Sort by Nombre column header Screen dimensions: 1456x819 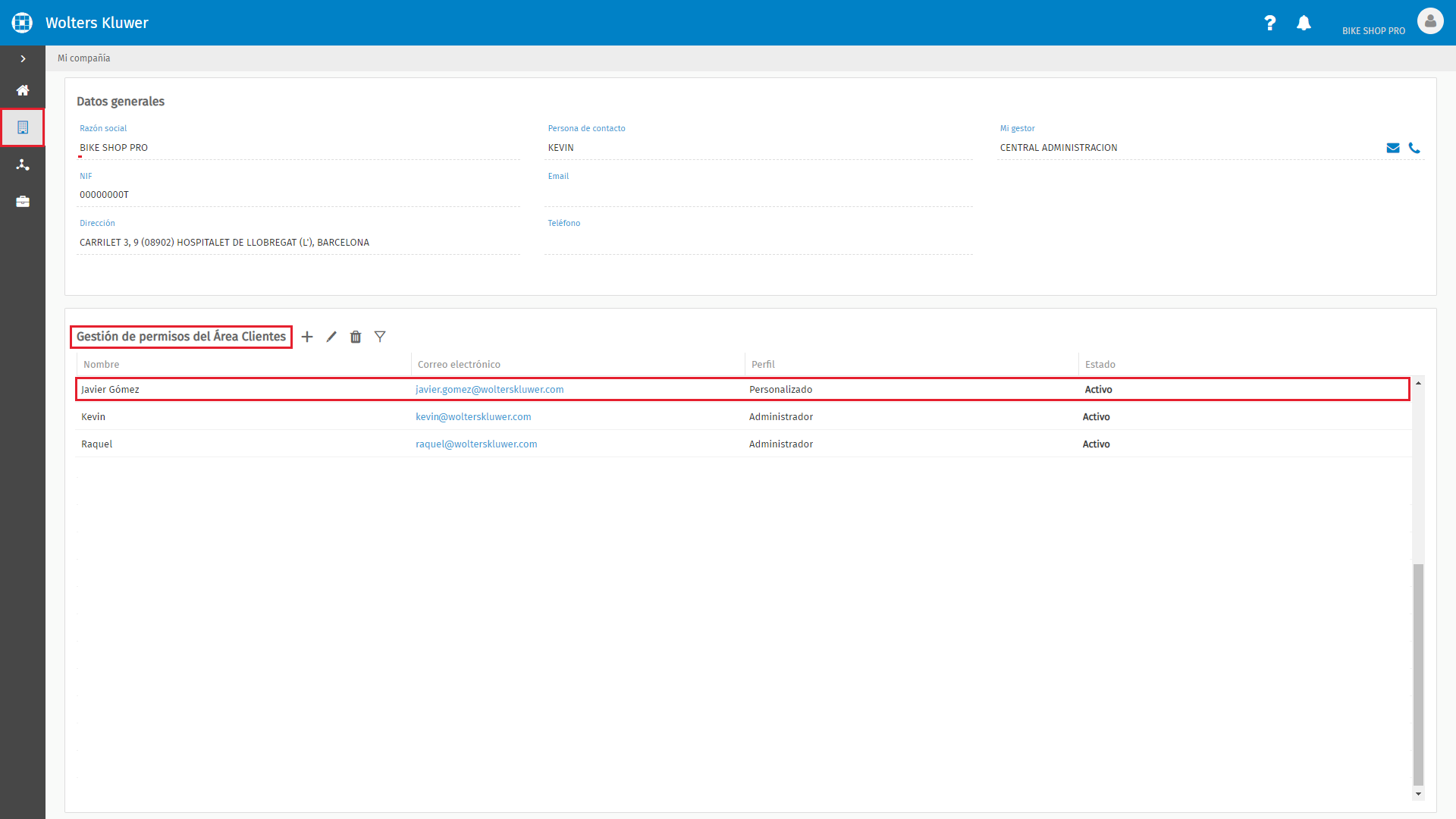coord(101,365)
